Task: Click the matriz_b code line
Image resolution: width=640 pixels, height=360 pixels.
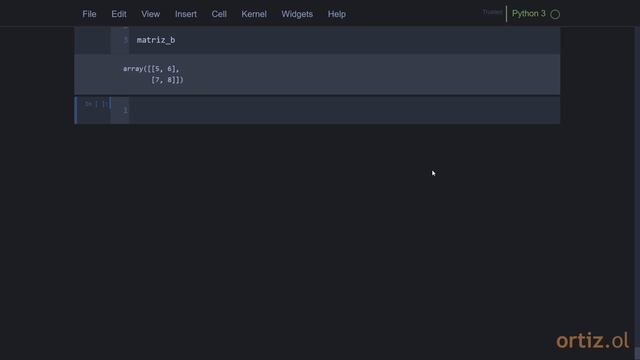Action: (156, 40)
